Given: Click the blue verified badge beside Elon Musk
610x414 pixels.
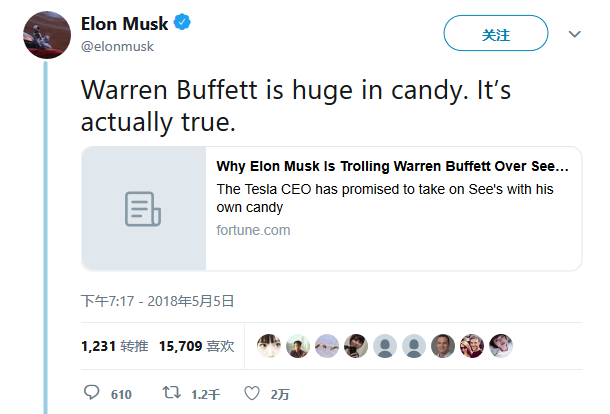Looking at the screenshot, I should [x=186, y=24].
